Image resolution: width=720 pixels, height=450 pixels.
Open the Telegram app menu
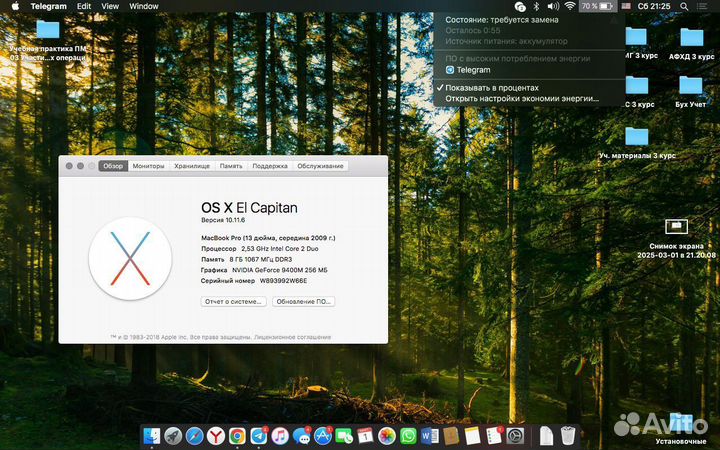[48, 6]
